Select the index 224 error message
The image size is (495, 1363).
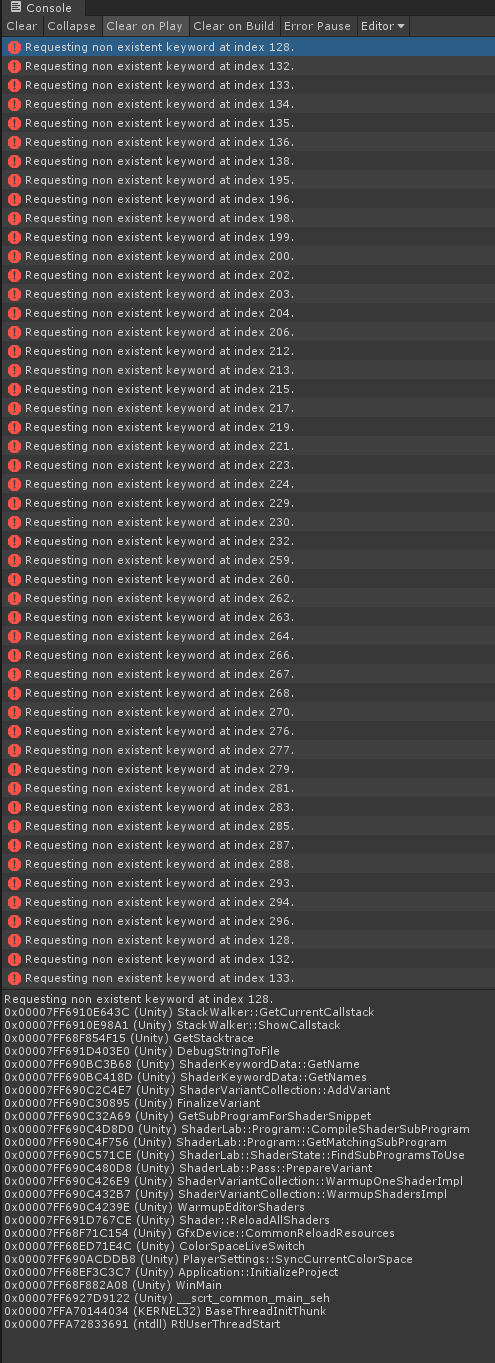pyautogui.click(x=247, y=484)
